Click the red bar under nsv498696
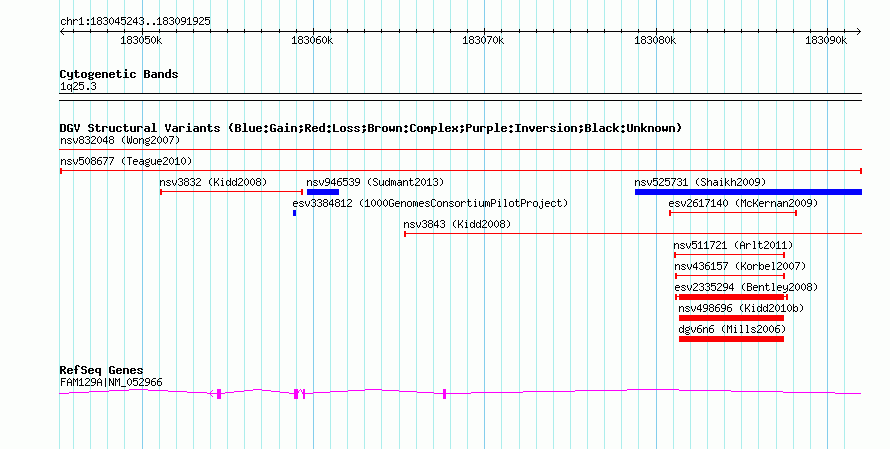Image resolution: width=890 pixels, height=449 pixels. 731,318
